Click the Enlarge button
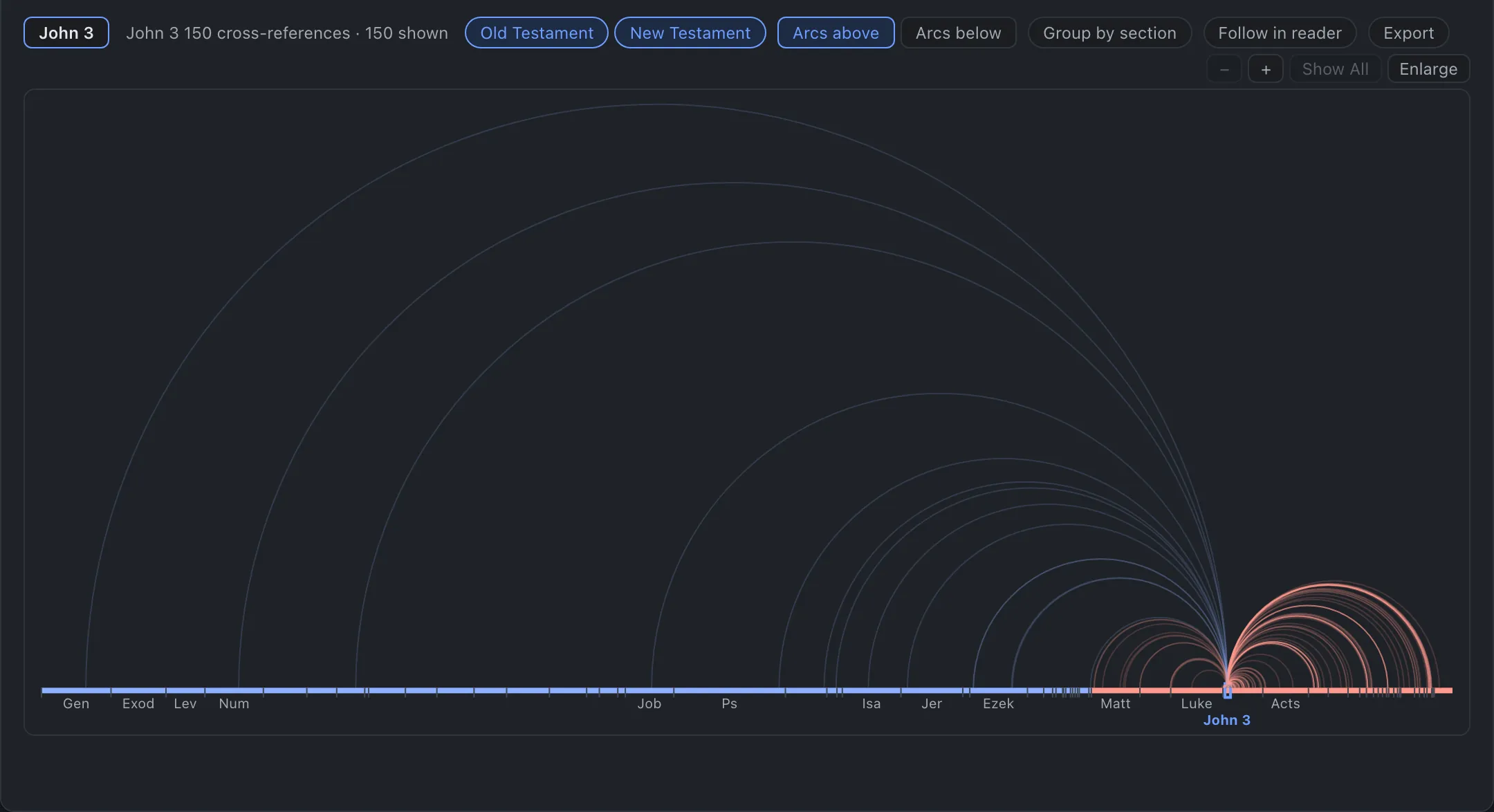This screenshot has height=812, width=1494. tap(1428, 69)
